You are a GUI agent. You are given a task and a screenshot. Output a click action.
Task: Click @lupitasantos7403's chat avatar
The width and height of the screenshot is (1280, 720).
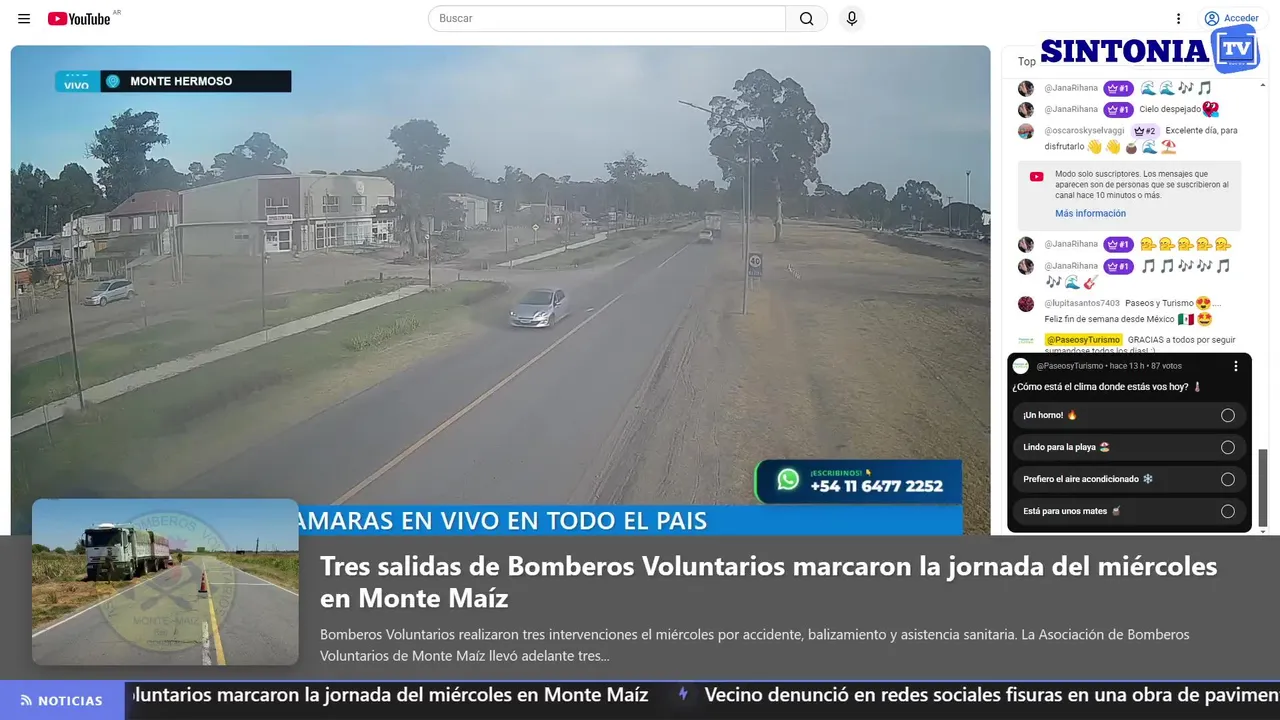coord(1026,303)
